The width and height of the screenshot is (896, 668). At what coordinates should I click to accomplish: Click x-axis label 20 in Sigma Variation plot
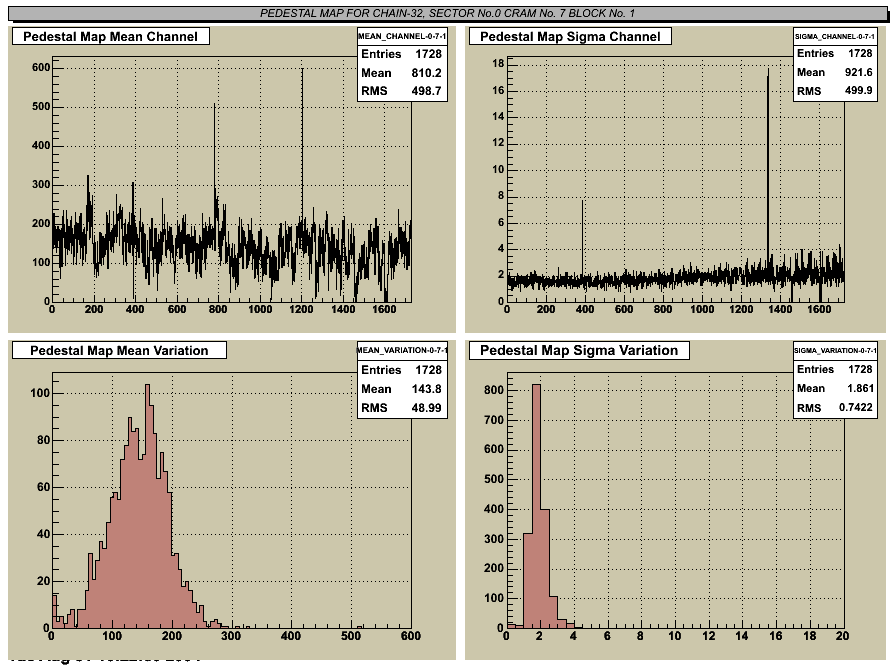pos(842,635)
